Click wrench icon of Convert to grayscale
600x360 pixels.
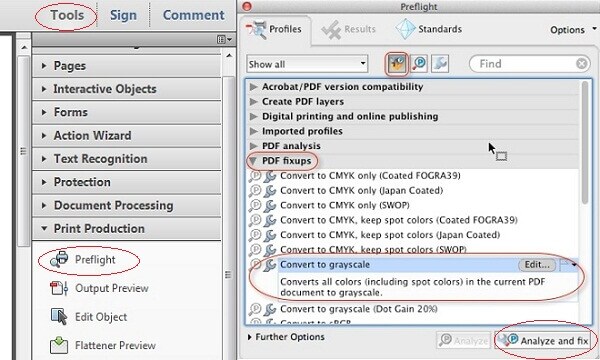pos(270,265)
